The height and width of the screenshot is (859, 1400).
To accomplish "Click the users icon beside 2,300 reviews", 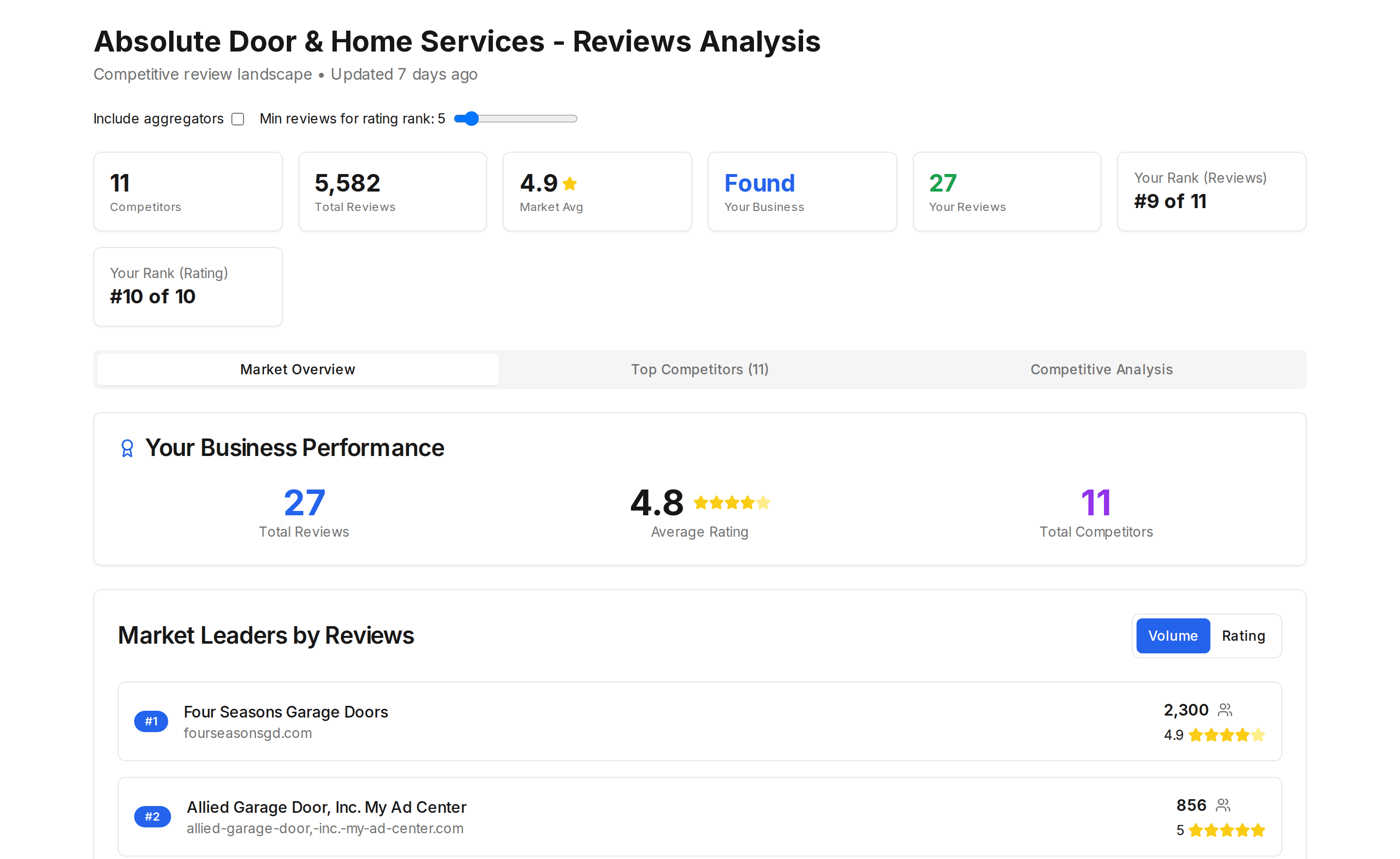I will [x=1225, y=710].
